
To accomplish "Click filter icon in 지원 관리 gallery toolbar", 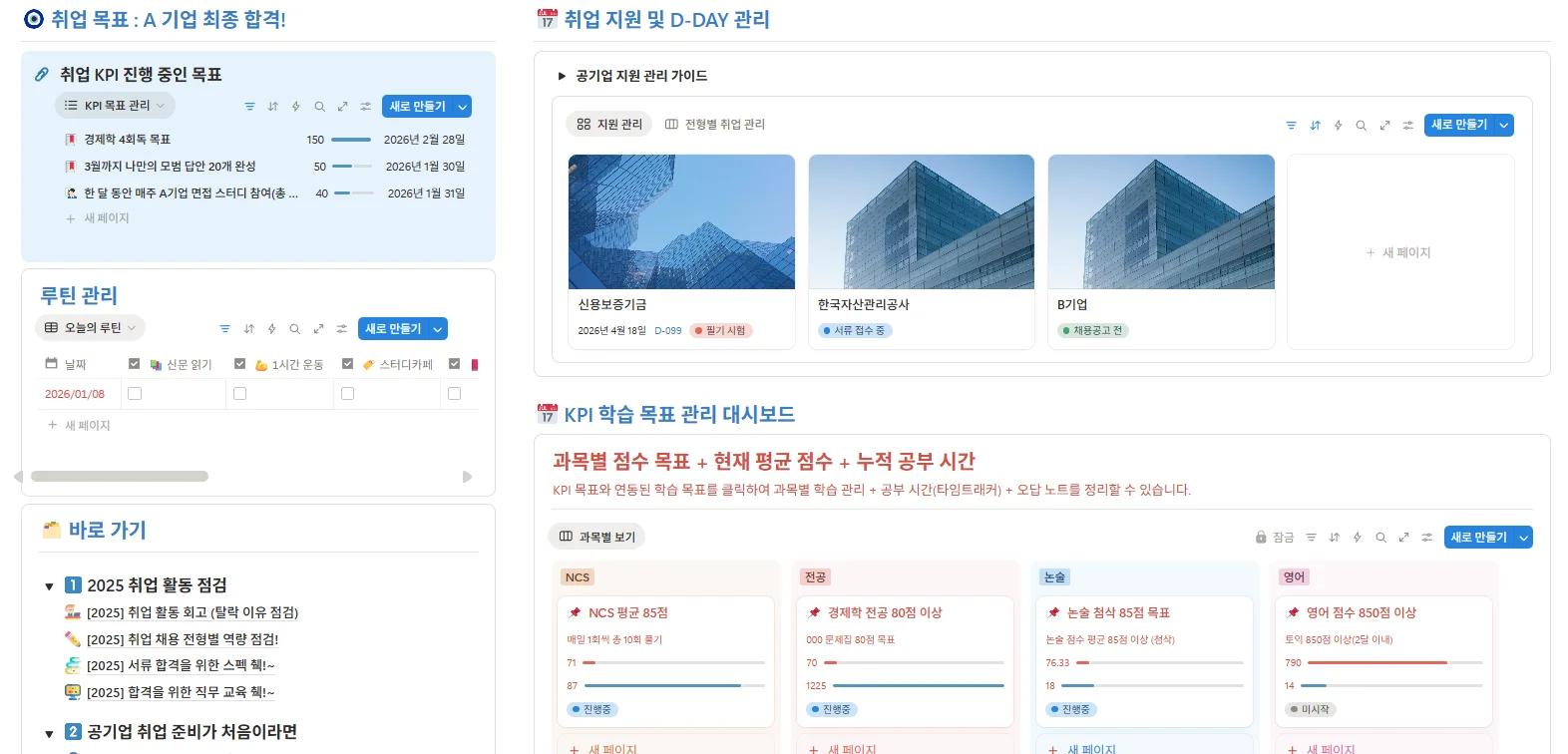I will point(1291,126).
